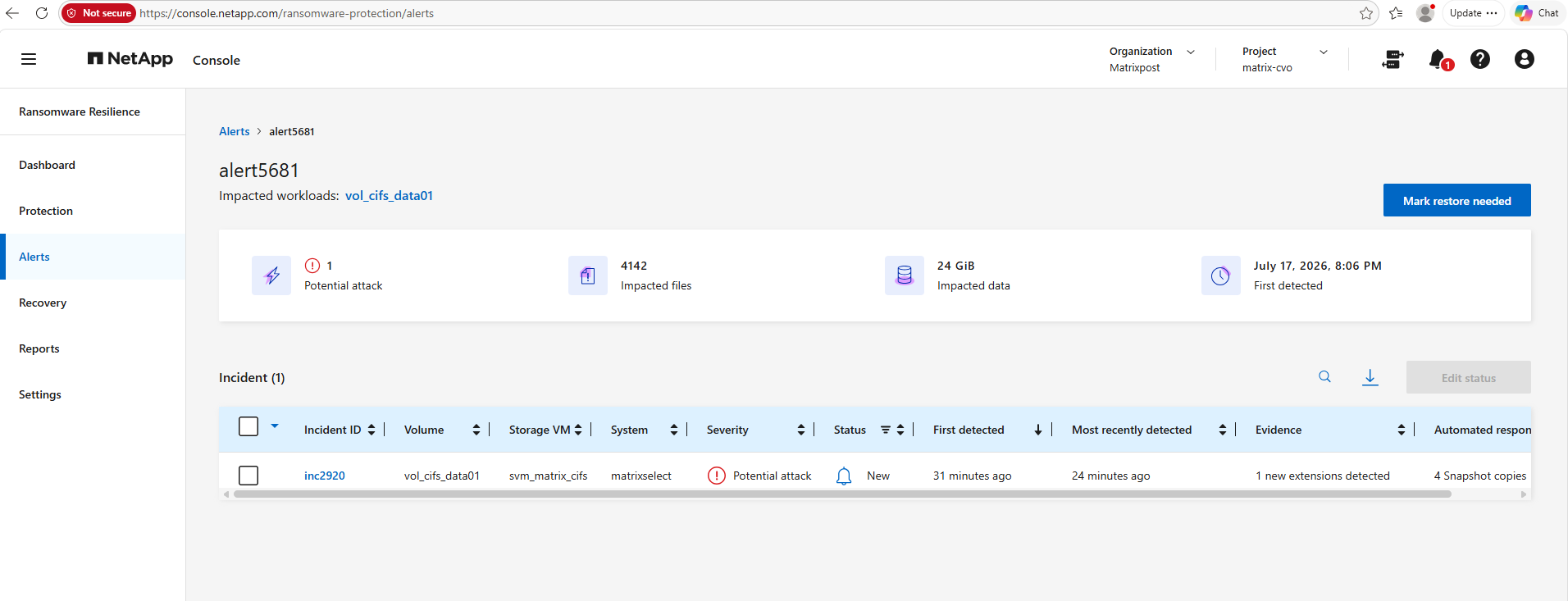Filter the Status column
The width and height of the screenshot is (1568, 601).
(886, 430)
